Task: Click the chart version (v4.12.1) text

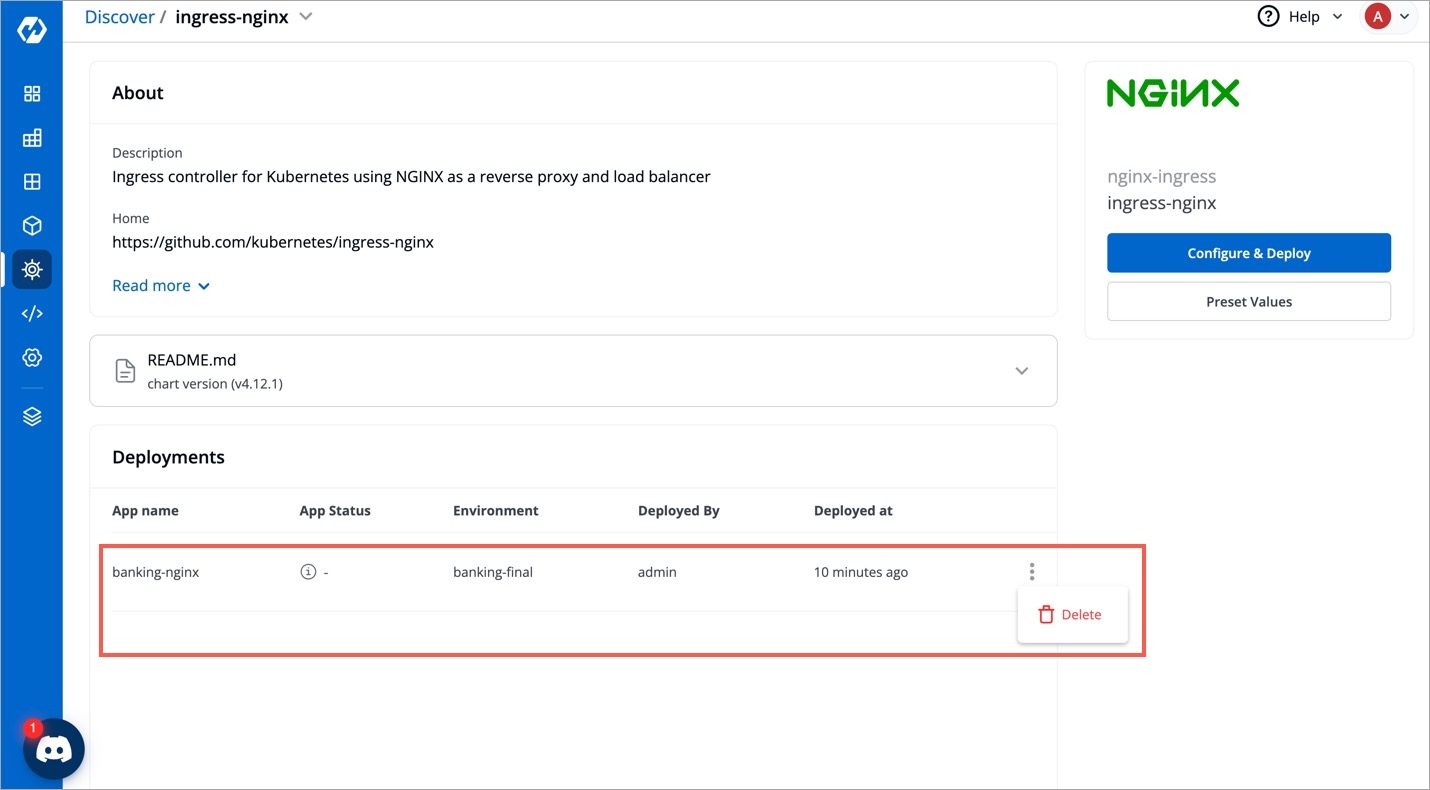Action: click(x=215, y=384)
